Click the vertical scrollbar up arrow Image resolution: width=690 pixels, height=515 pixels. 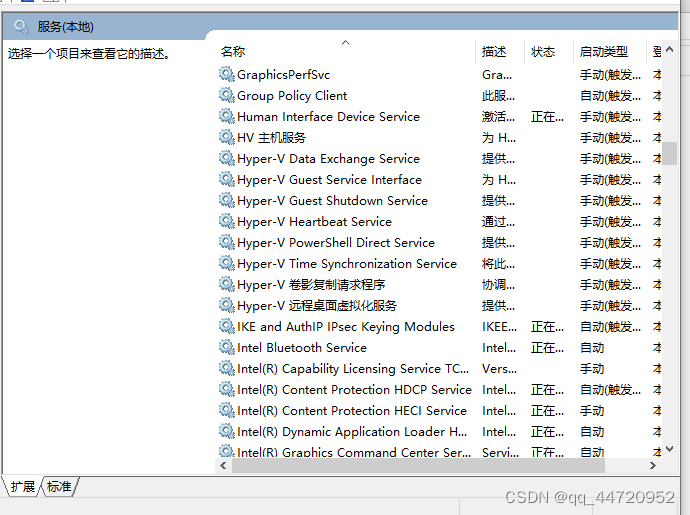669,49
